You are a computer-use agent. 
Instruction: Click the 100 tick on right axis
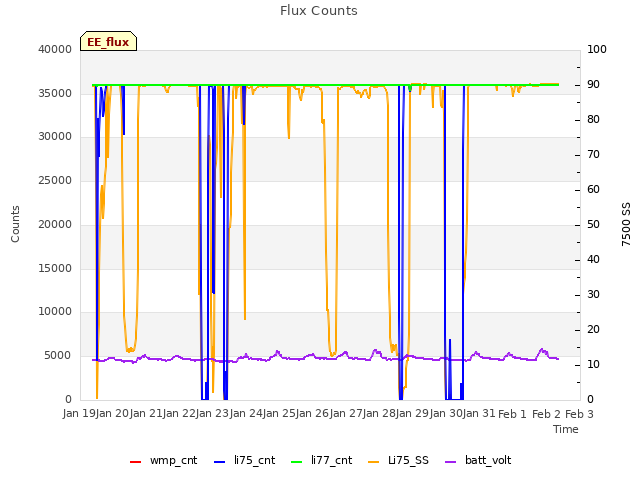597,49
